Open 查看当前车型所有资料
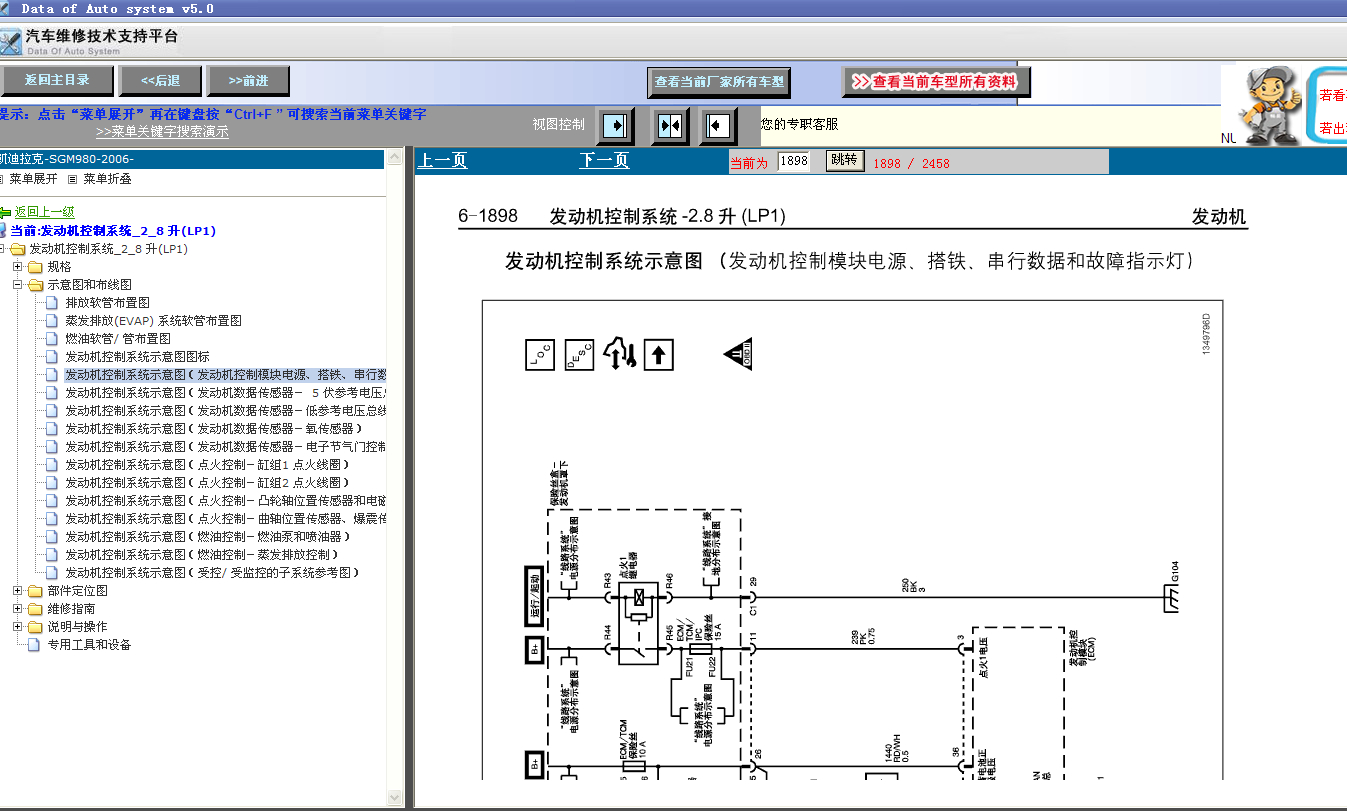Viewport: 1347px width, 811px height. coord(936,82)
